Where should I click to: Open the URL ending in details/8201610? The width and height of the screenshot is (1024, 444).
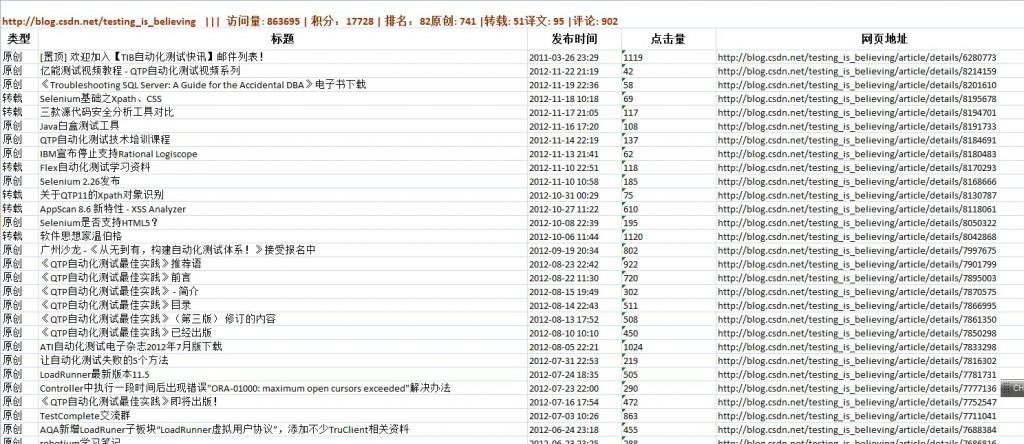coord(857,85)
